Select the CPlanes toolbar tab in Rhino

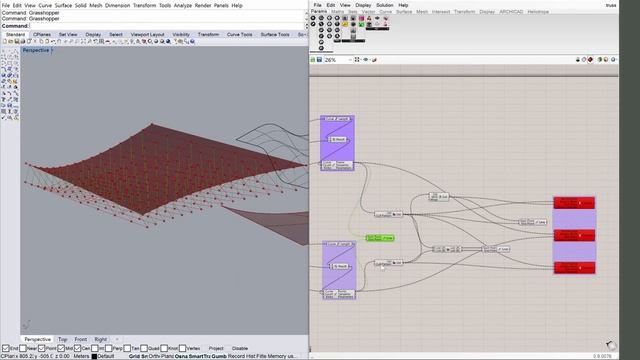tap(42, 35)
